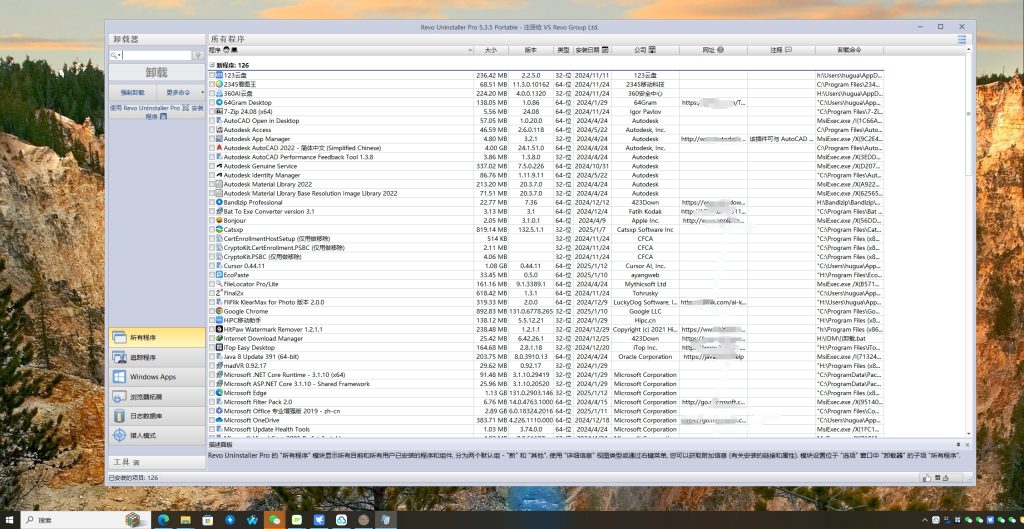Click the Bandizip Professional program icon
The height and width of the screenshot is (529, 1024).
[x=219, y=202]
